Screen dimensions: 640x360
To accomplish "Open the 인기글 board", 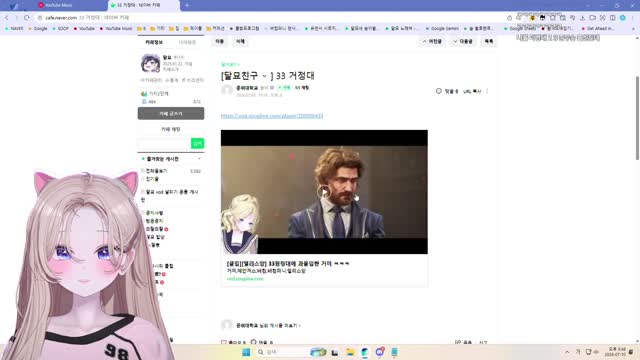I will [152, 179].
